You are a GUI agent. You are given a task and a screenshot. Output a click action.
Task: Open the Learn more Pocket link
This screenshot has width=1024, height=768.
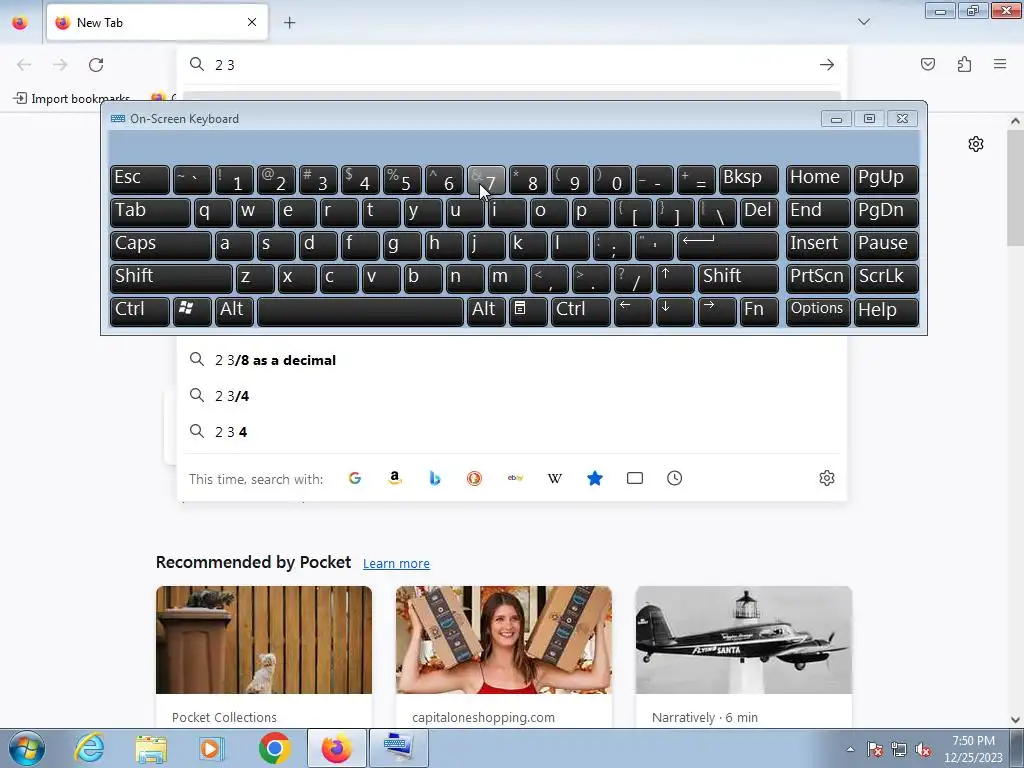[396, 564]
